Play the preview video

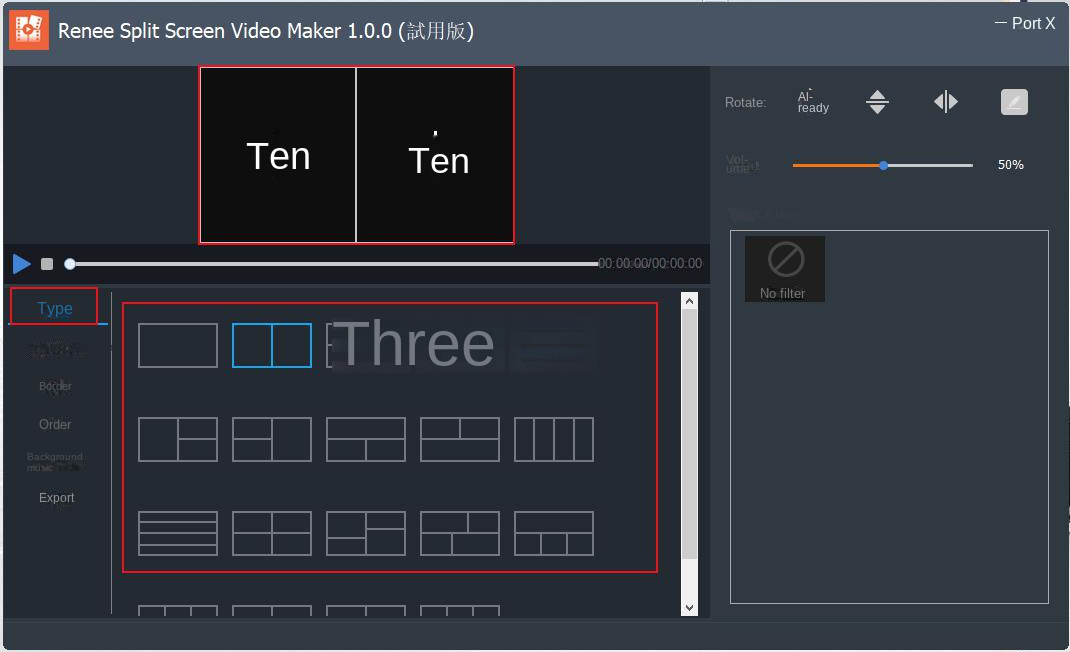(x=21, y=263)
